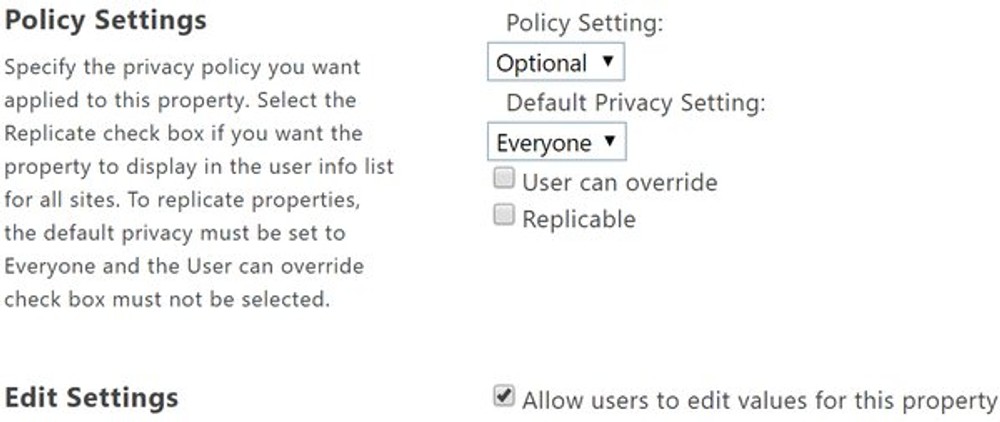Click the selected value "Optional" in the dropdown
Viewport: 1000px width, 422px height.
[x=541, y=63]
